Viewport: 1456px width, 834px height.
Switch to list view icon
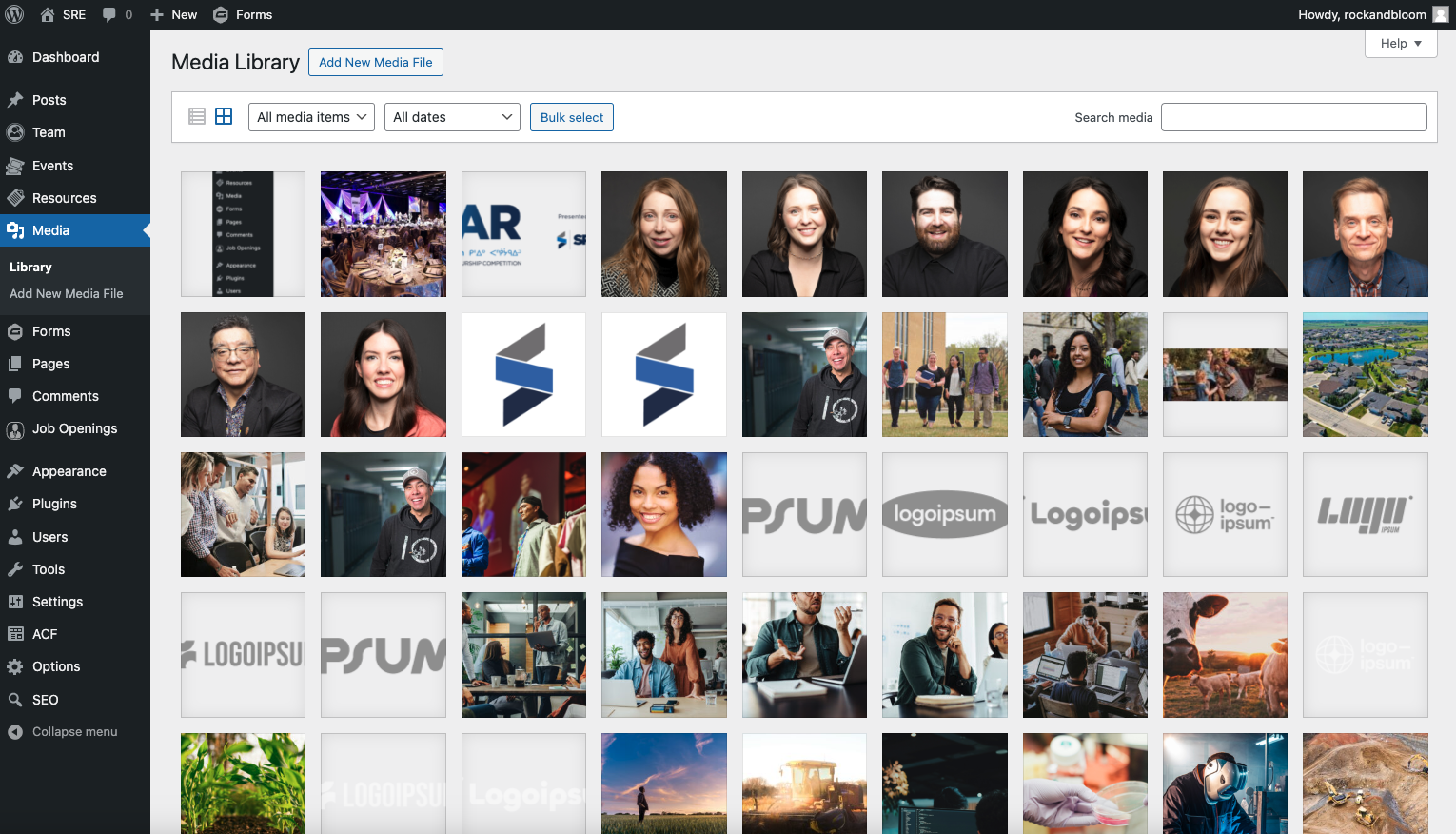tap(197, 116)
